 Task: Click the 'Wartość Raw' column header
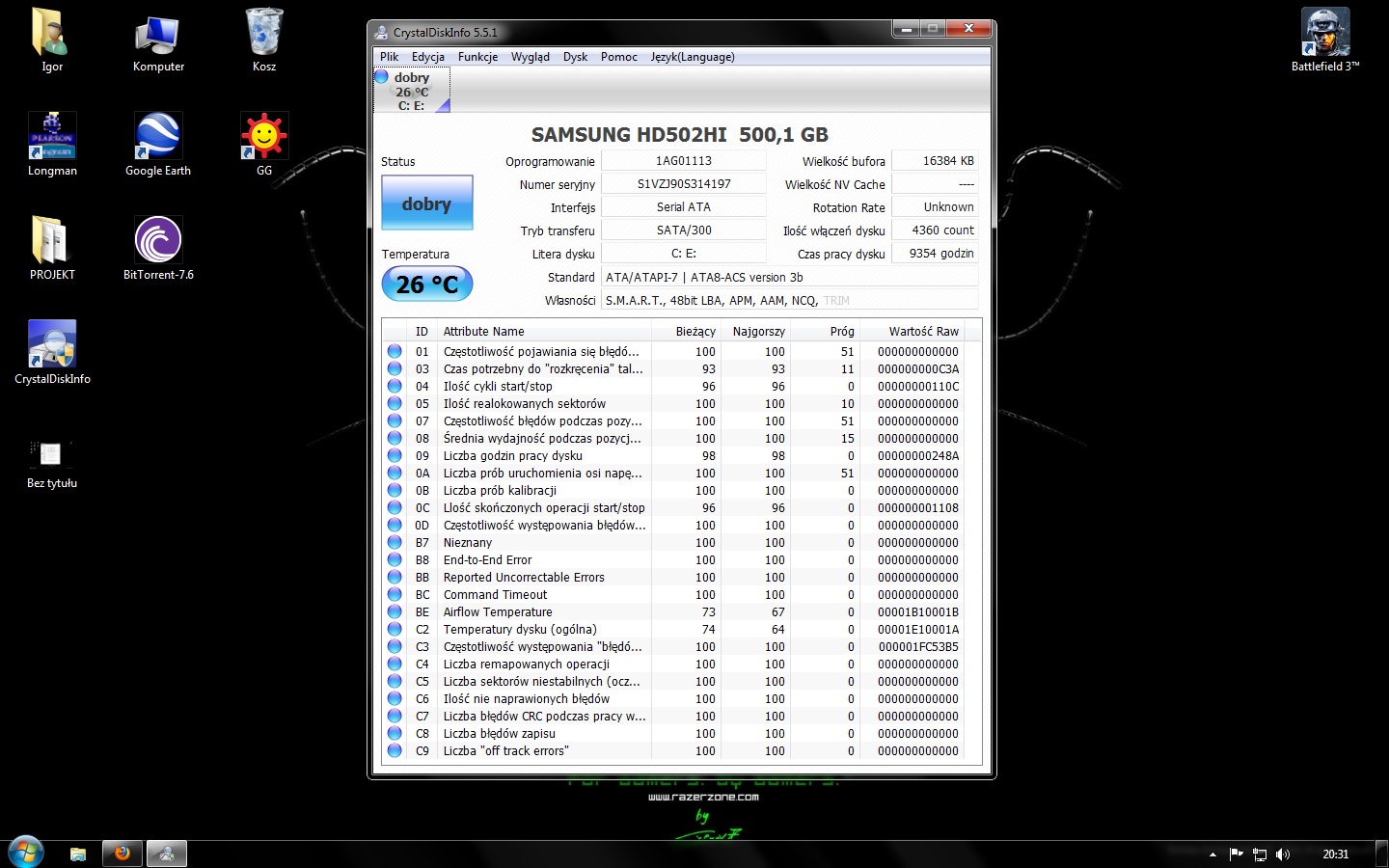click(x=912, y=331)
